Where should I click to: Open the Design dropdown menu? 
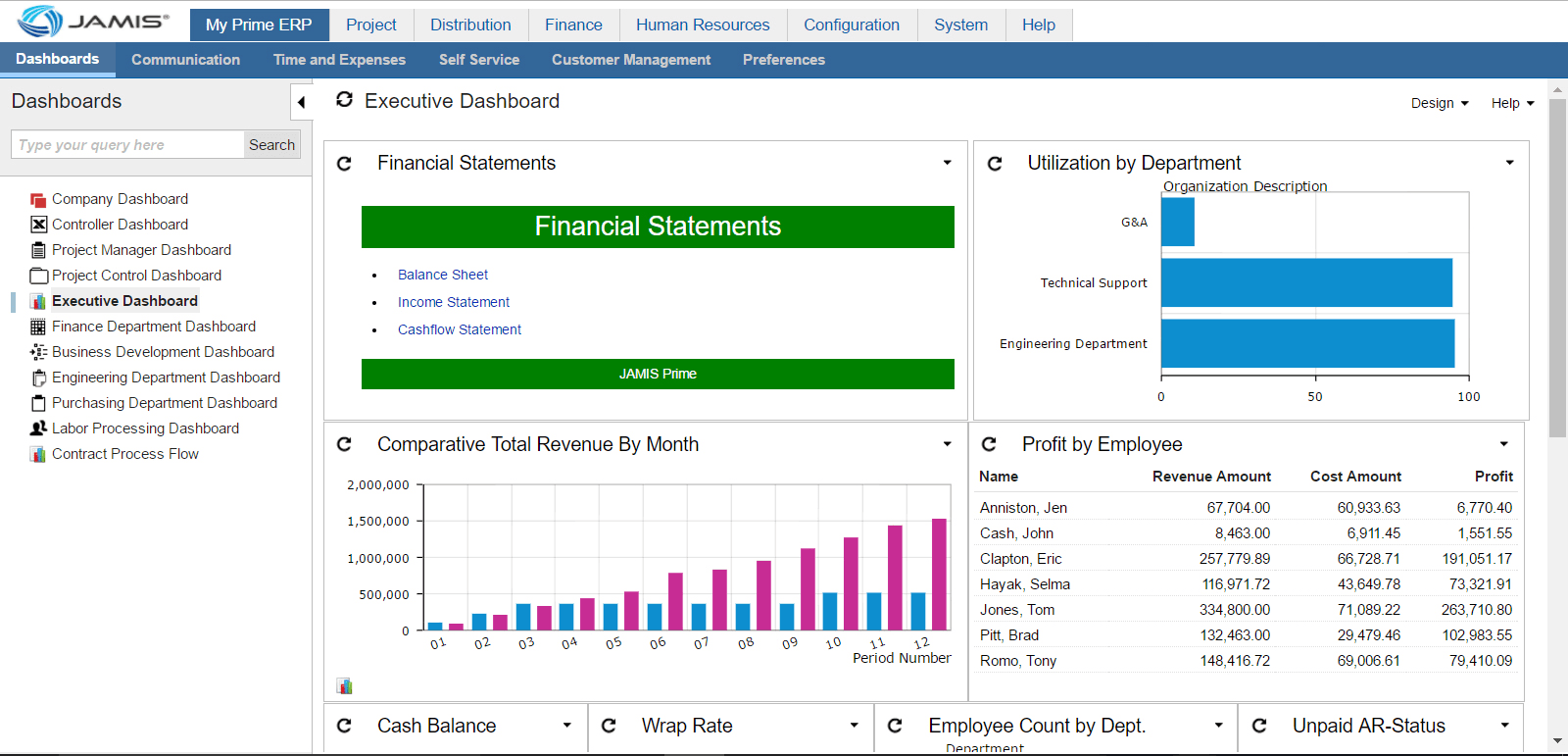(1439, 103)
